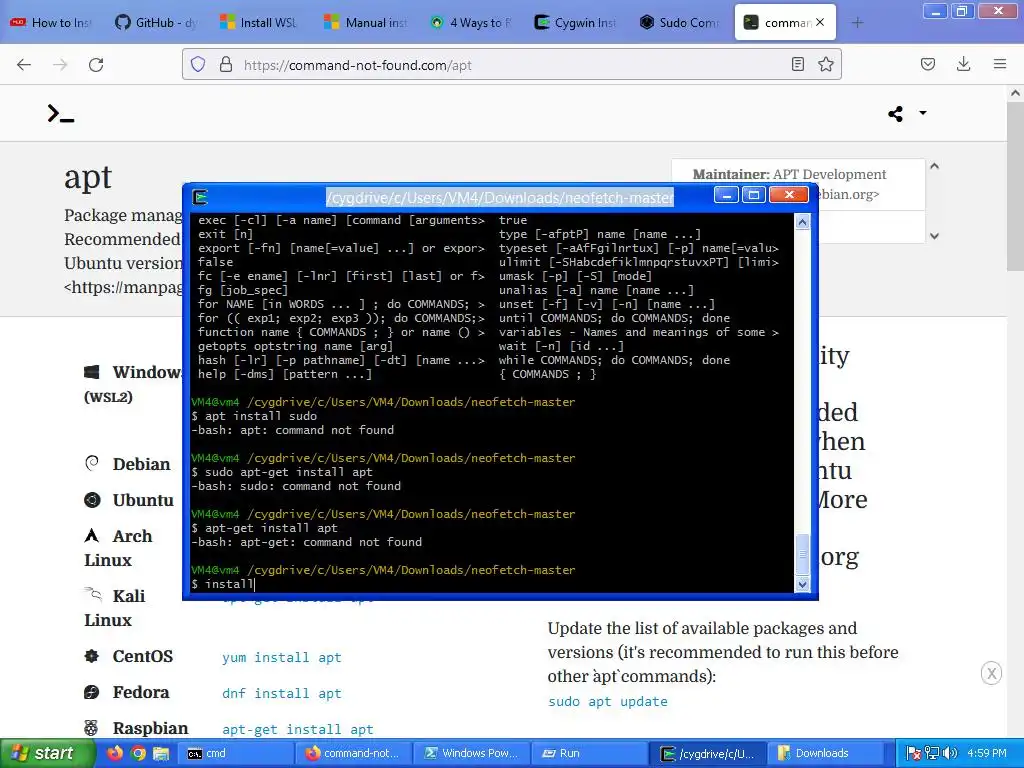Click the padlock site security icon
Viewport: 1024px width, 768px height.
click(226, 64)
